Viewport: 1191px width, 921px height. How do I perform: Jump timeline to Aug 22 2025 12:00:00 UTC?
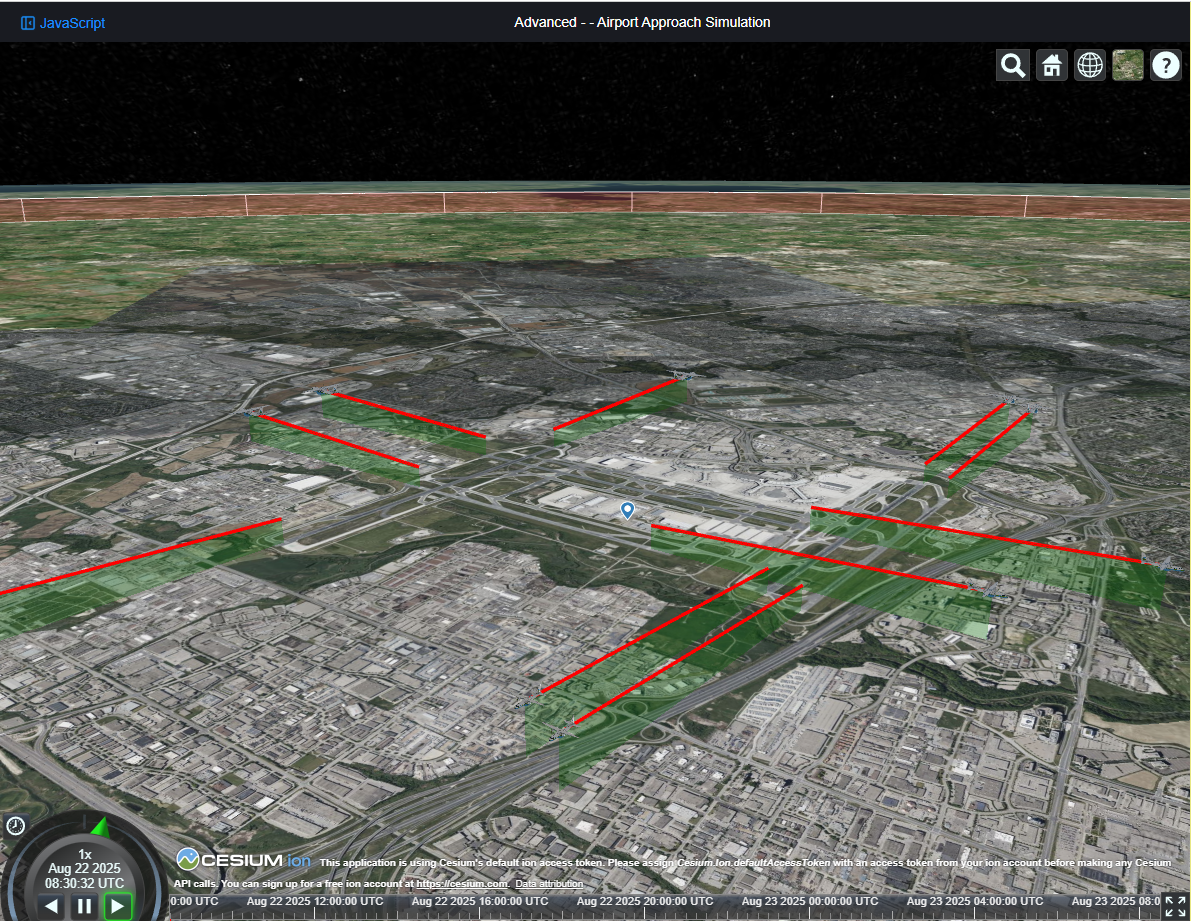click(x=314, y=901)
